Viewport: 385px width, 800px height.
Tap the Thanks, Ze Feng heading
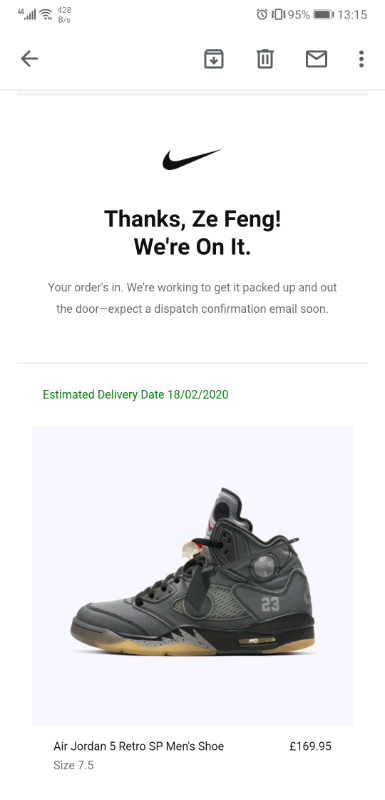(192, 219)
